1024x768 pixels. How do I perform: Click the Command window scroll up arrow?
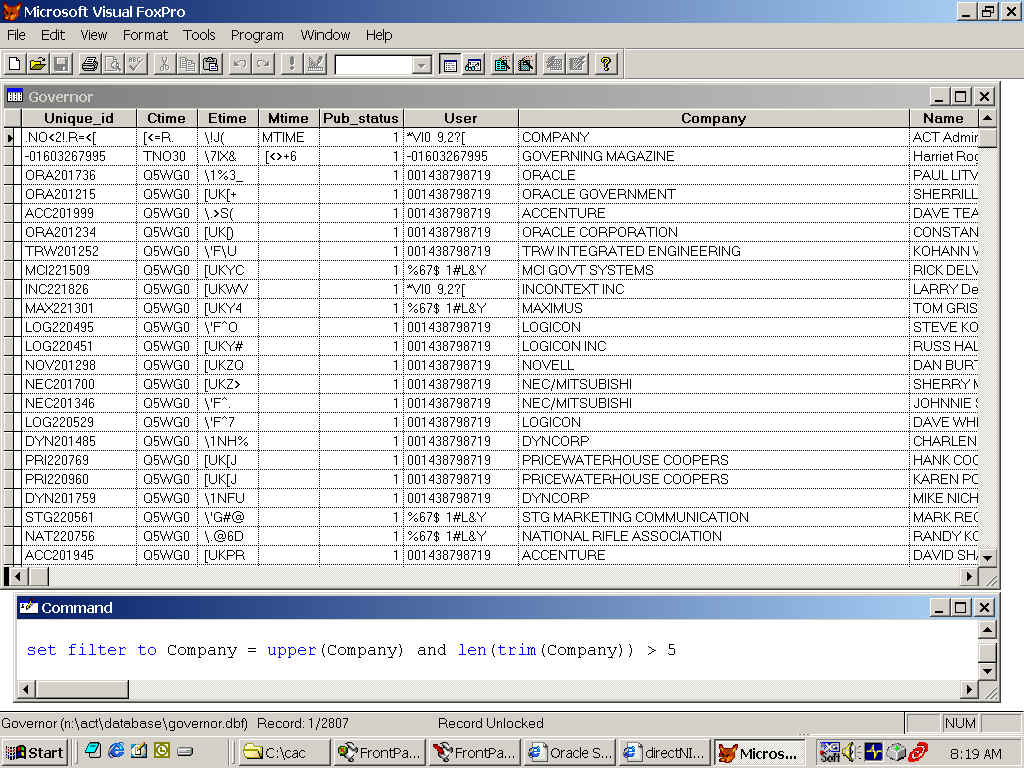click(987, 630)
